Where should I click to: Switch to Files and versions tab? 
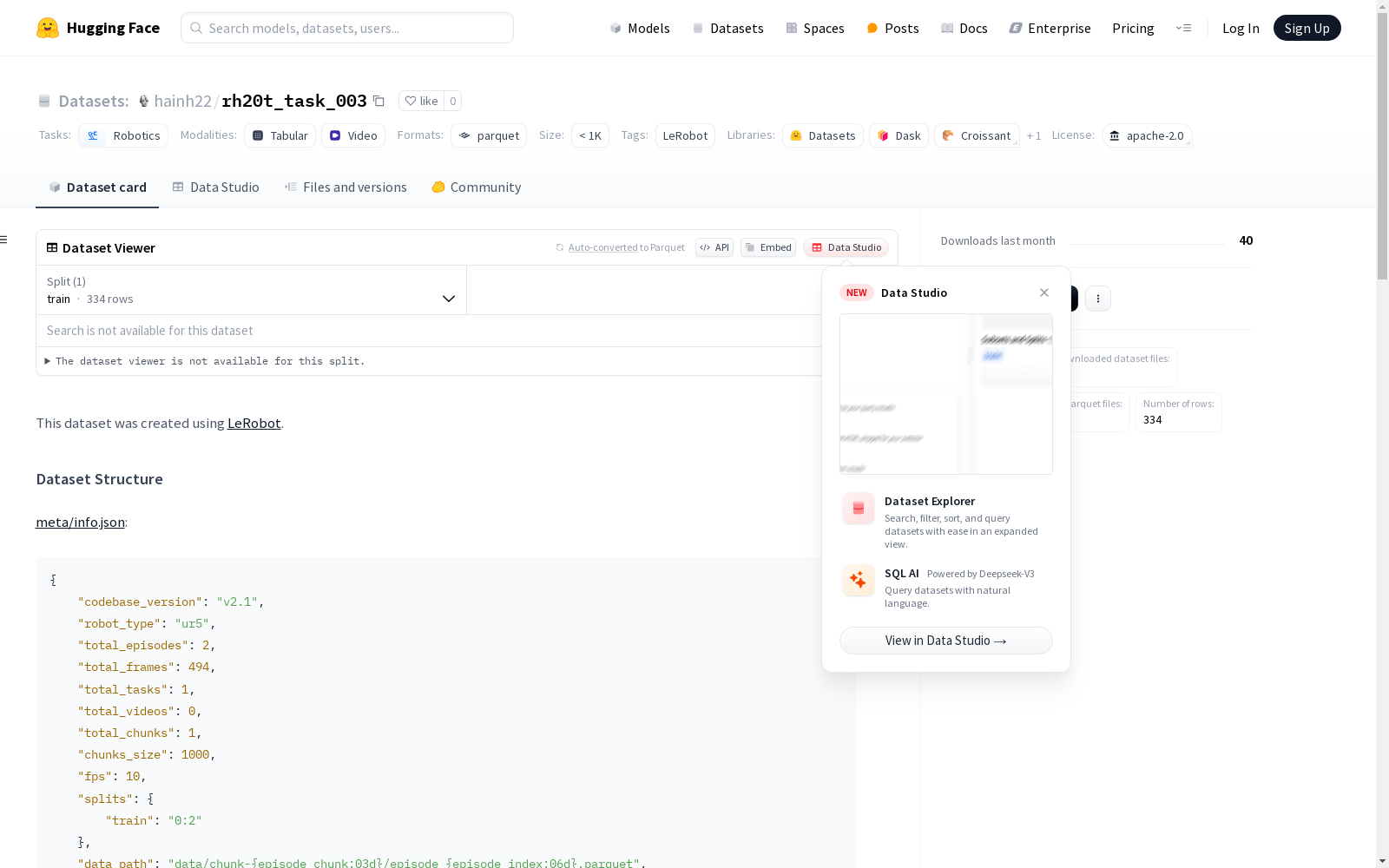[346, 187]
